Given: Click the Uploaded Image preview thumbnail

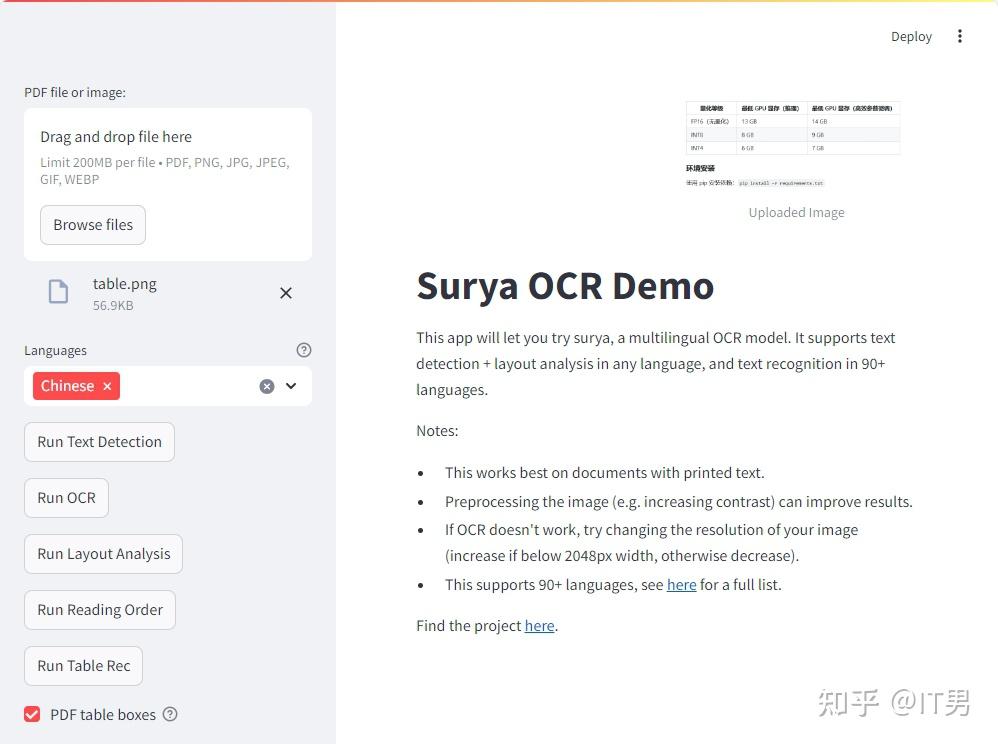Looking at the screenshot, I should (793, 140).
